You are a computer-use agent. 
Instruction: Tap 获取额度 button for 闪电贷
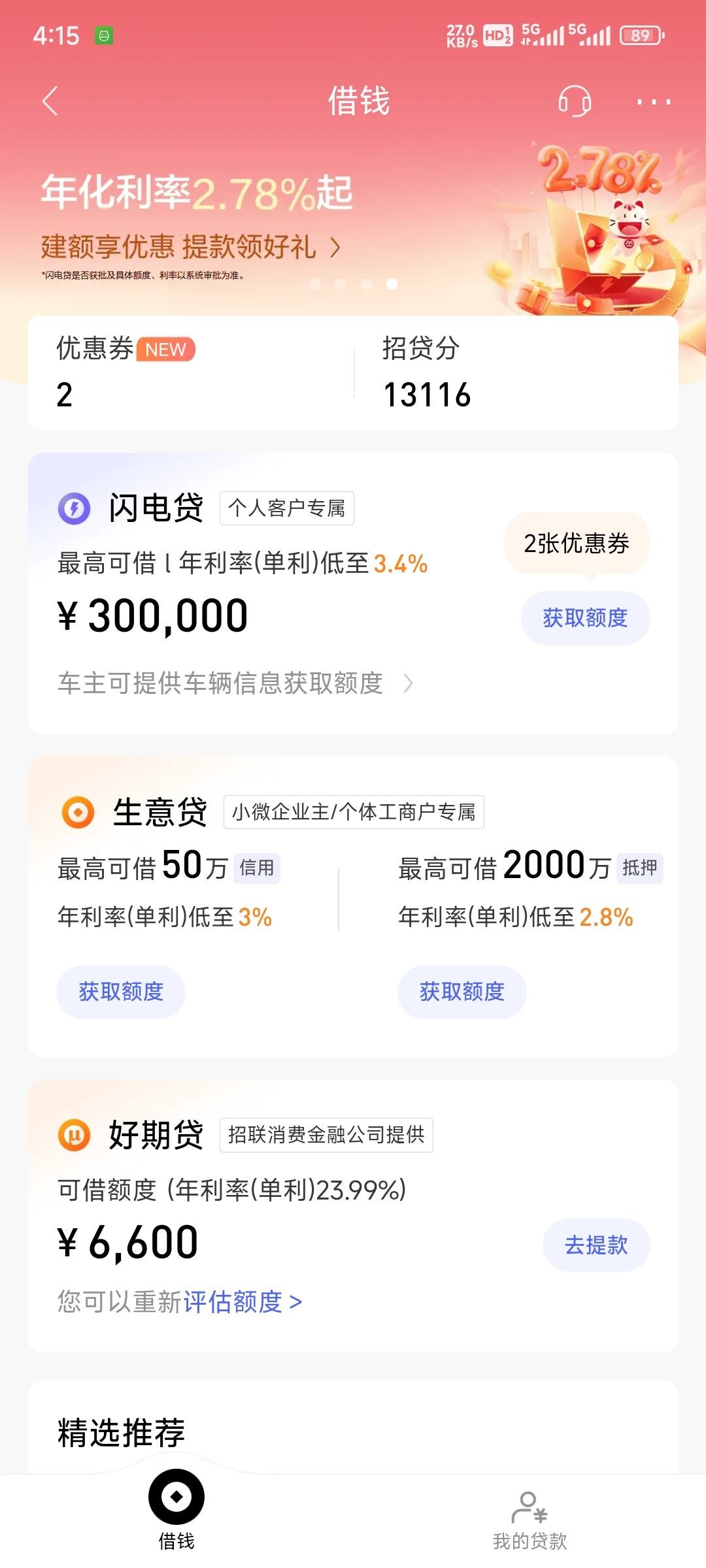click(x=585, y=618)
